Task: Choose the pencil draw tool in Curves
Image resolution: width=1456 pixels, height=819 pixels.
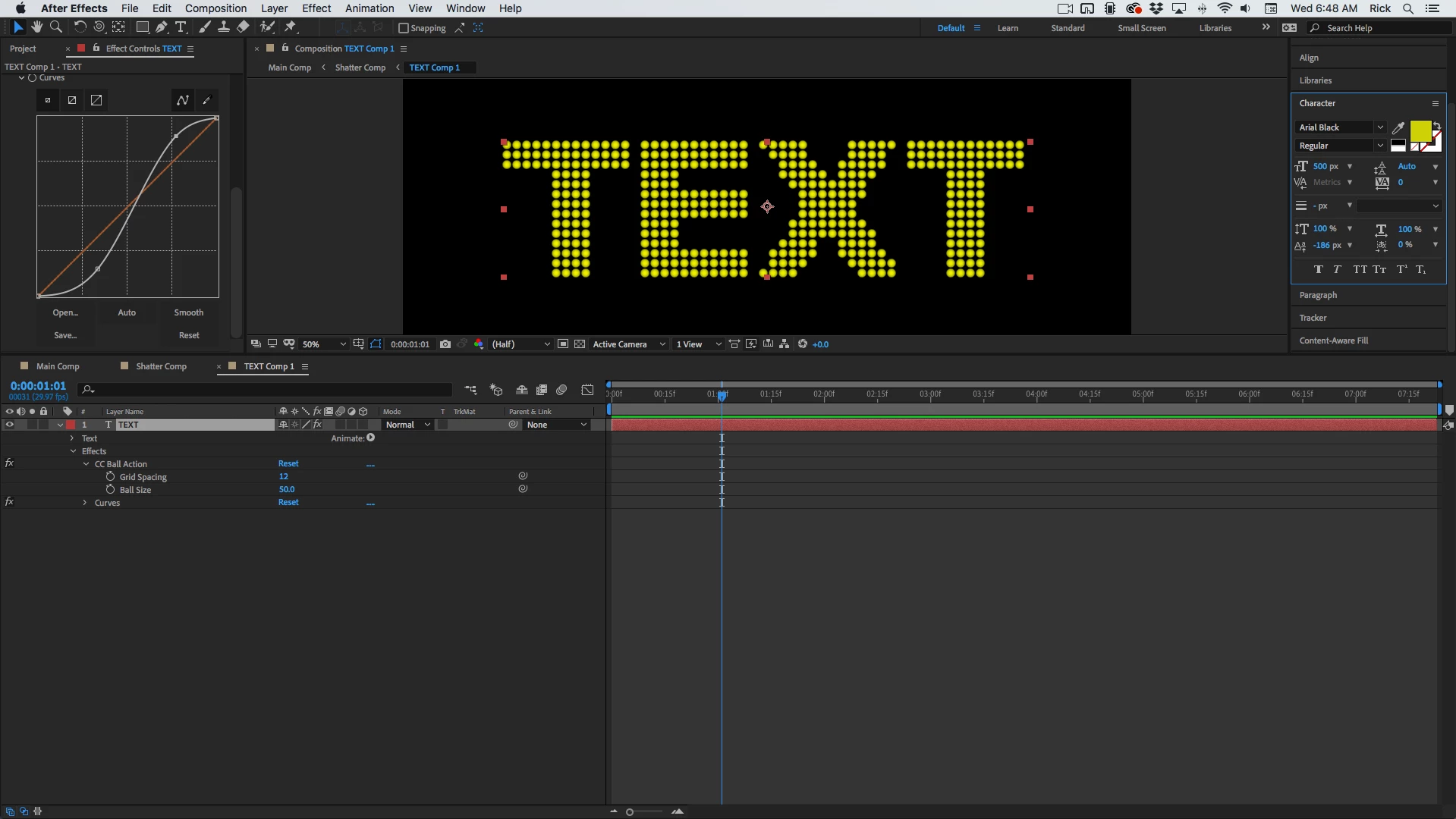Action: (206, 100)
